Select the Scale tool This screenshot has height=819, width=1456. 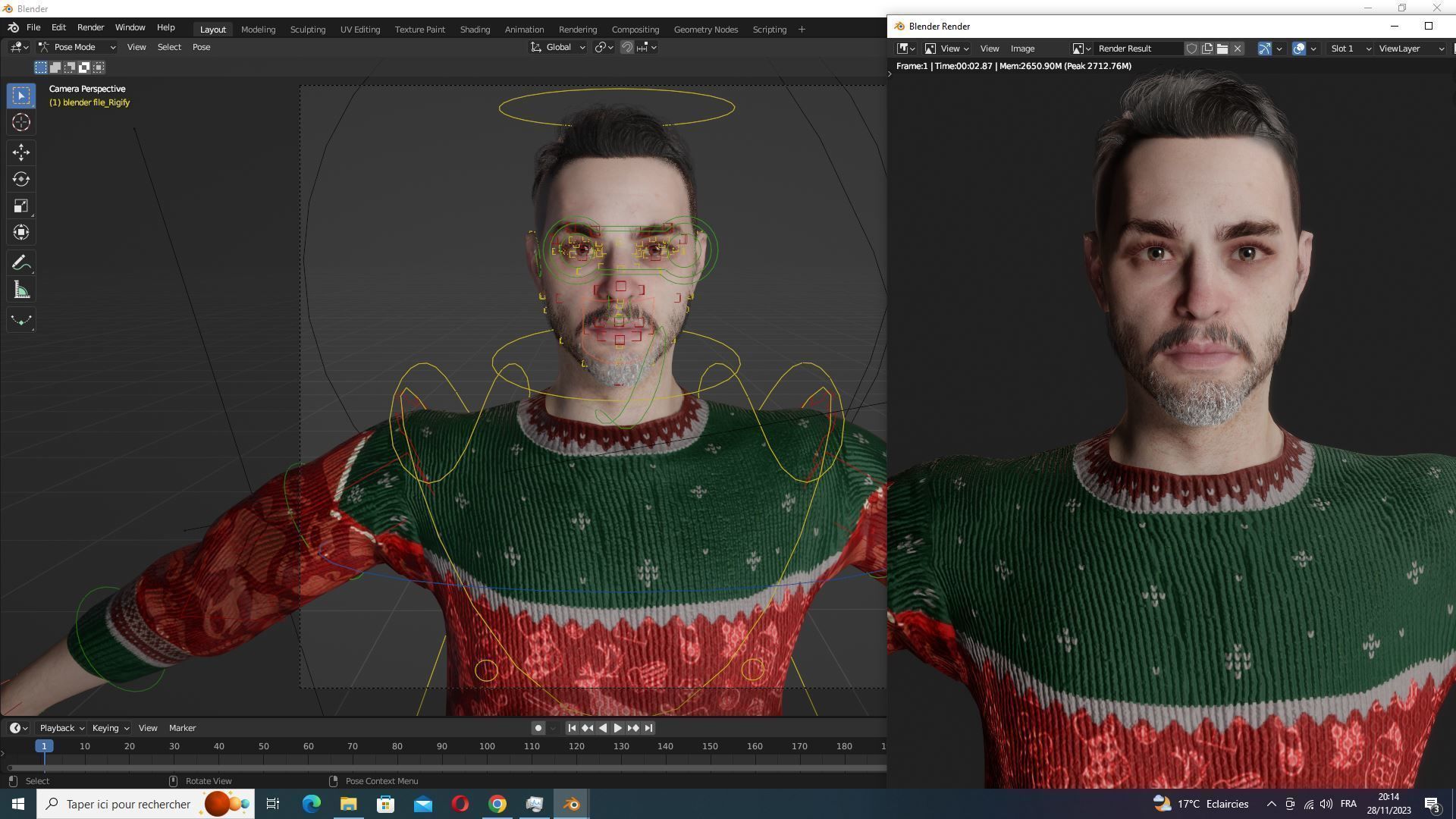(x=21, y=206)
